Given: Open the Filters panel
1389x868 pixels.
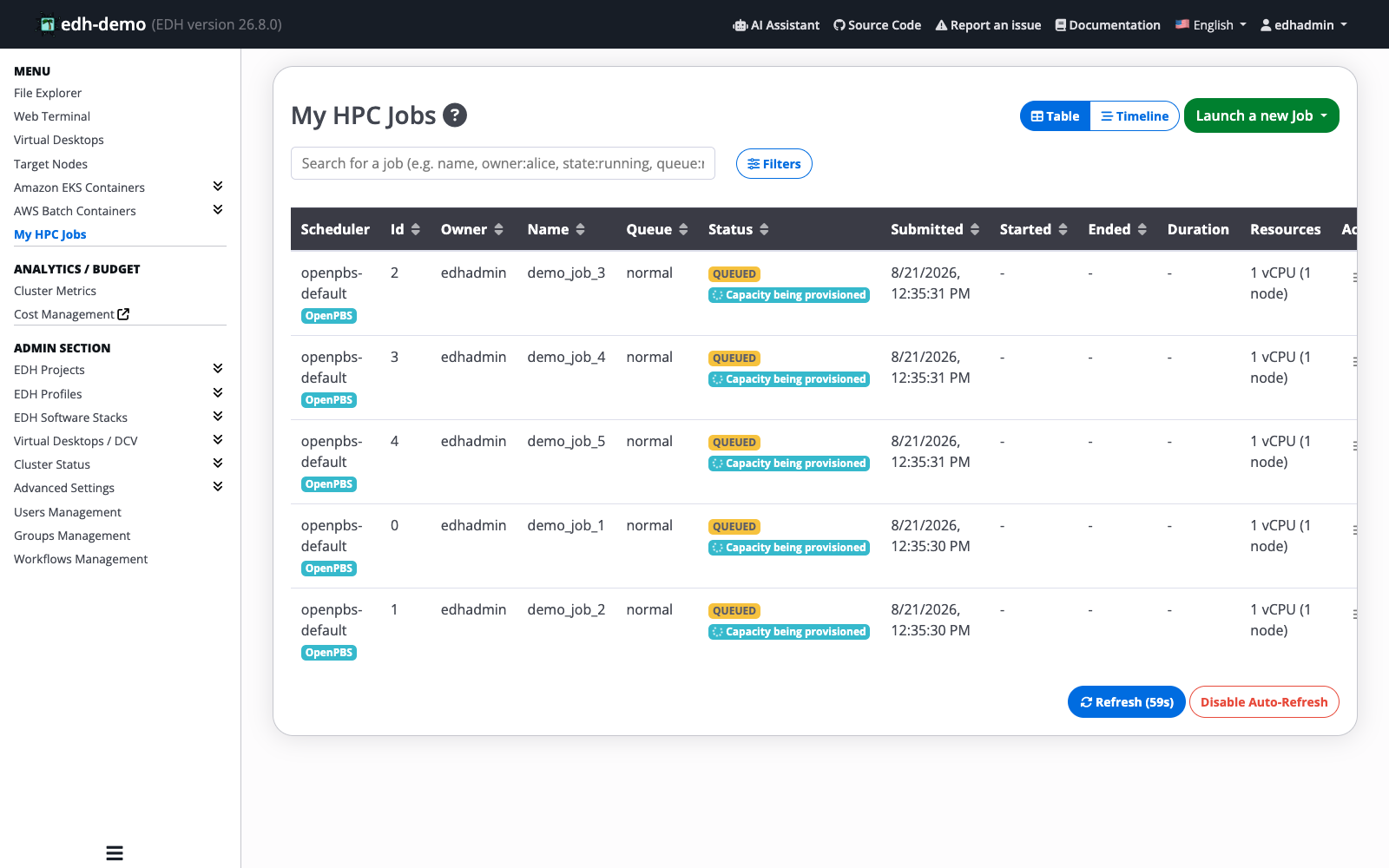Looking at the screenshot, I should (x=773, y=164).
